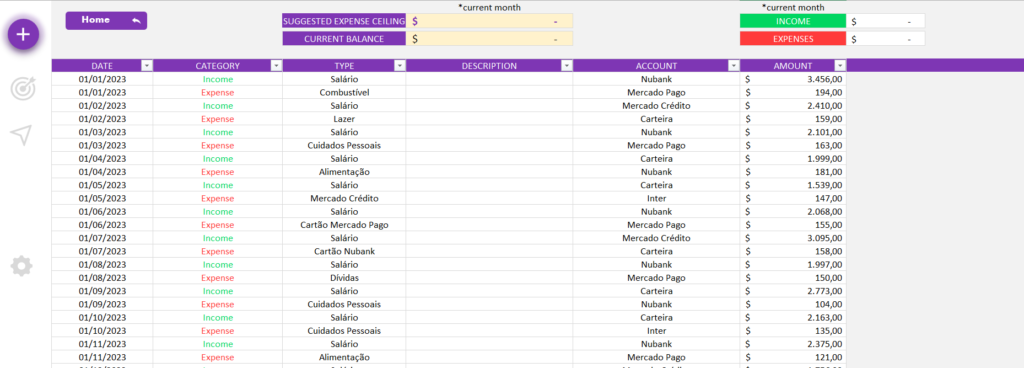
Task: Open the target goals sidebar icon
Action: (23, 89)
